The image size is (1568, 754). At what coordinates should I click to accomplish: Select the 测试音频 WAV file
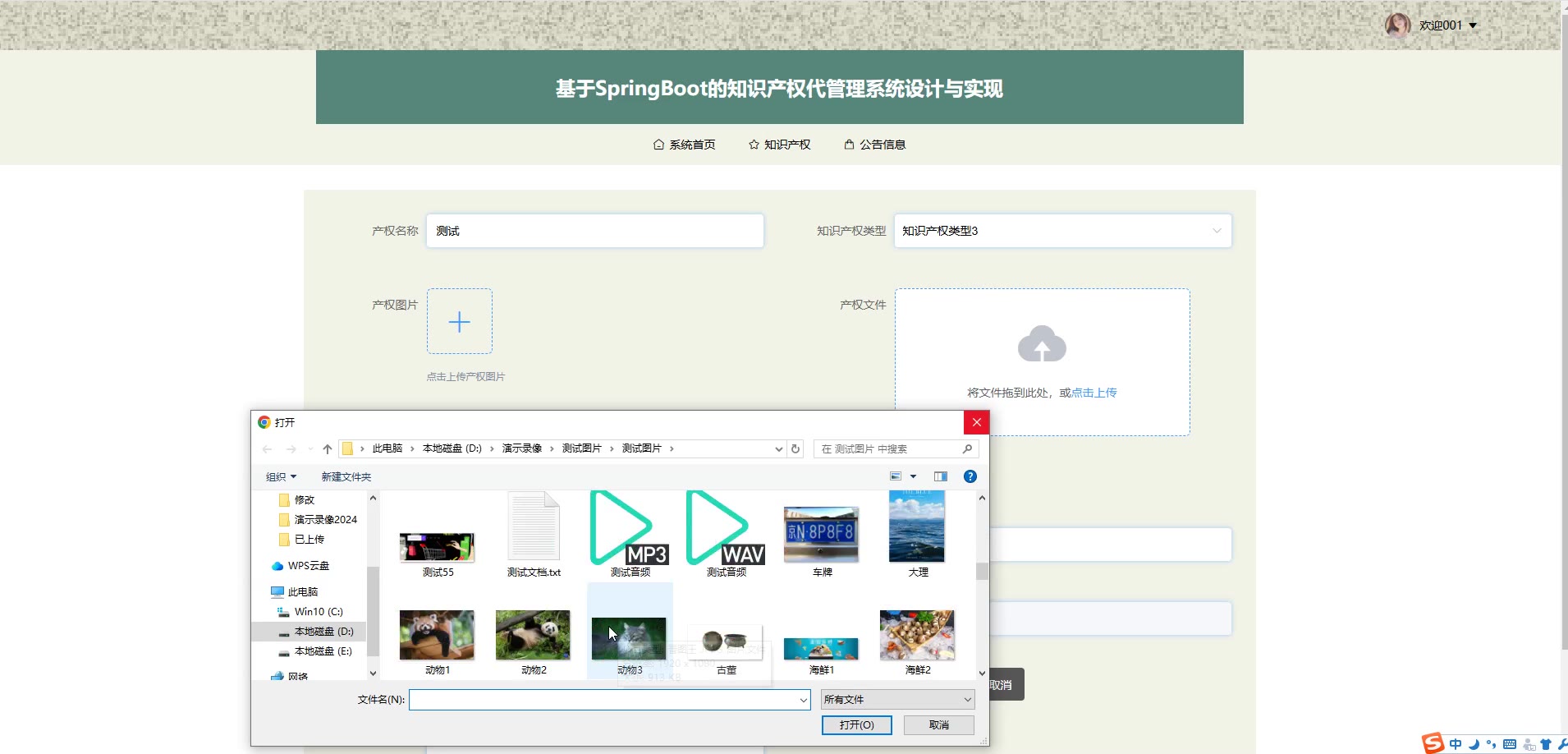(727, 535)
